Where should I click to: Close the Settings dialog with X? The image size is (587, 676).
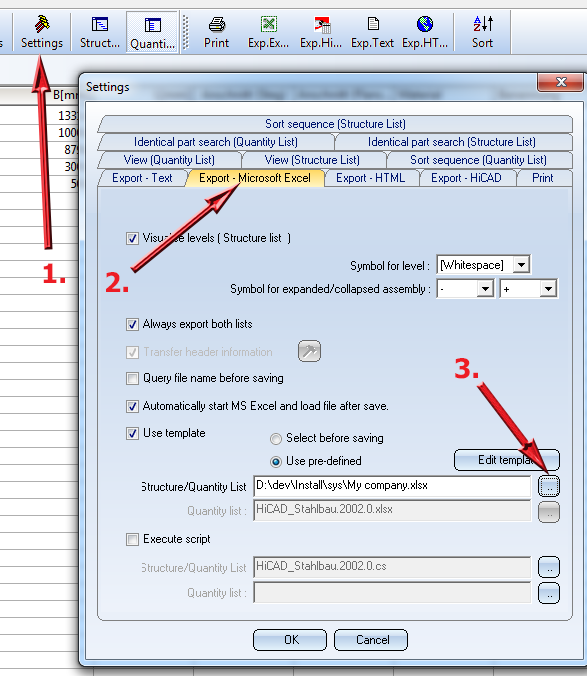coord(561,82)
